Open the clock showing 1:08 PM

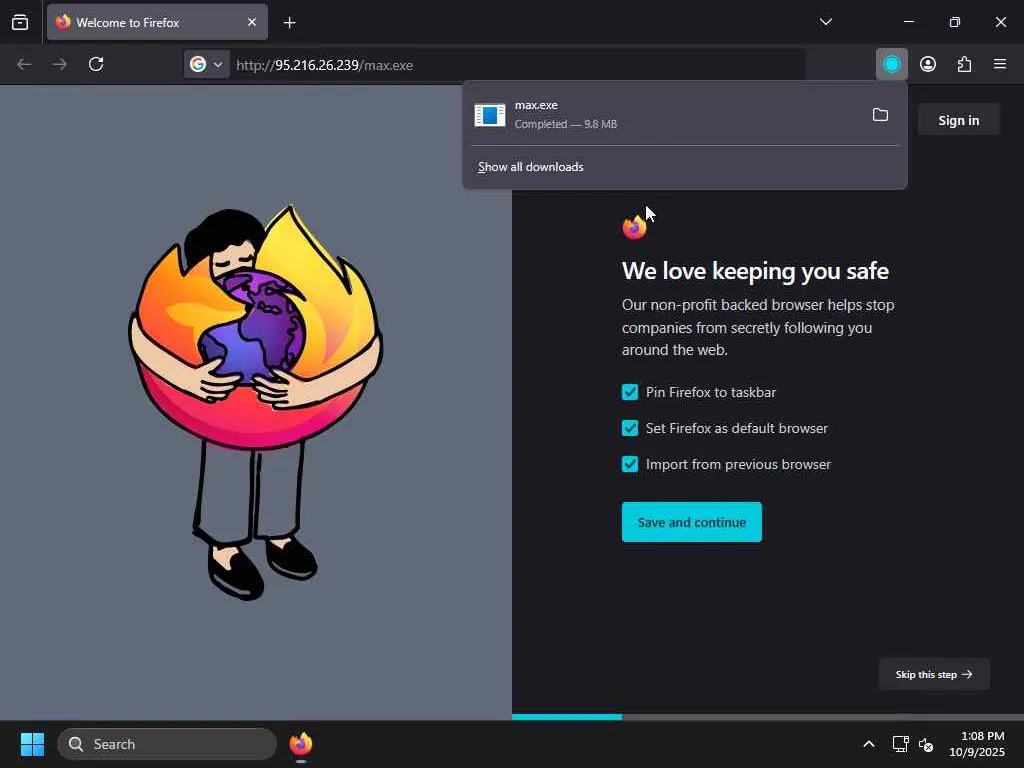pos(977,744)
